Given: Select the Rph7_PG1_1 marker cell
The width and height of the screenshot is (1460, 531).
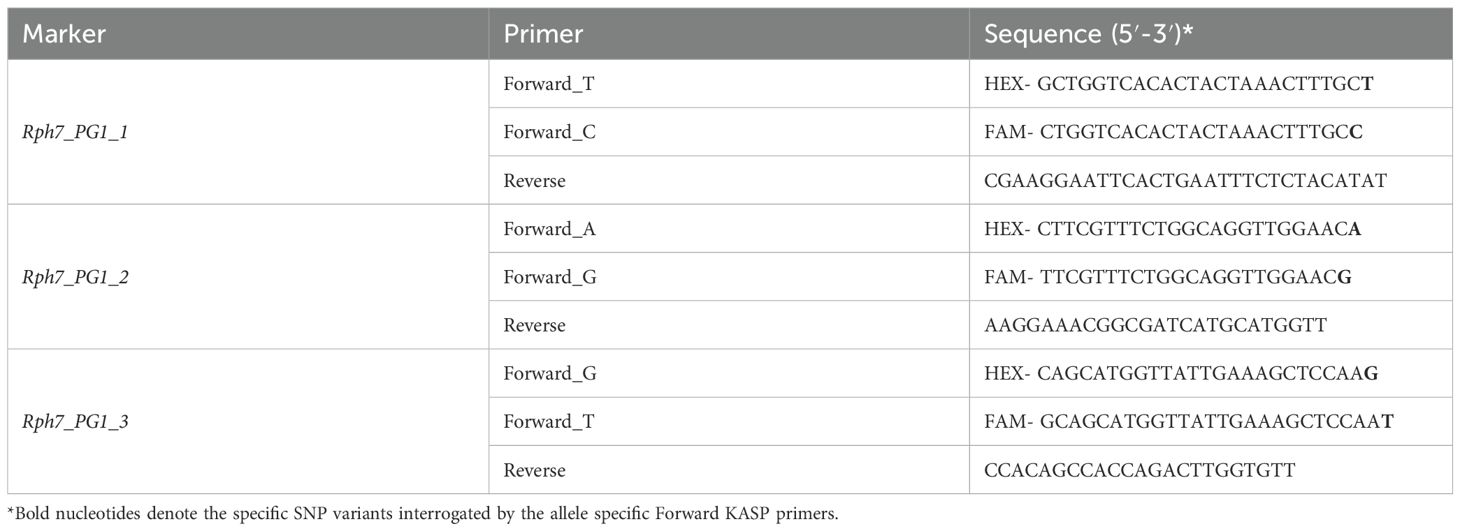Looking at the screenshot, I should (75, 132).
